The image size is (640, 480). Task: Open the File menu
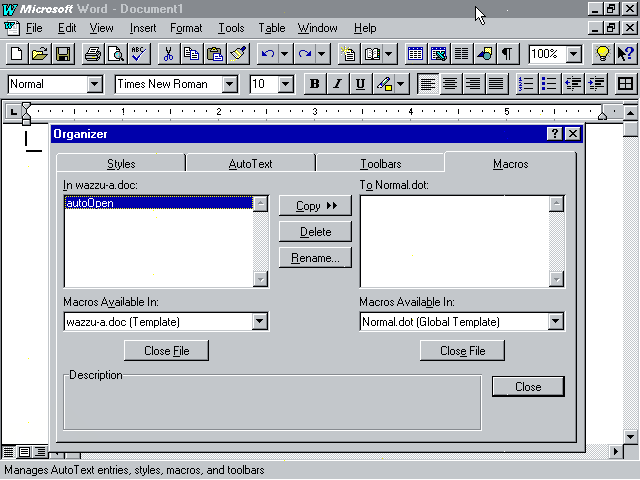pos(34,28)
